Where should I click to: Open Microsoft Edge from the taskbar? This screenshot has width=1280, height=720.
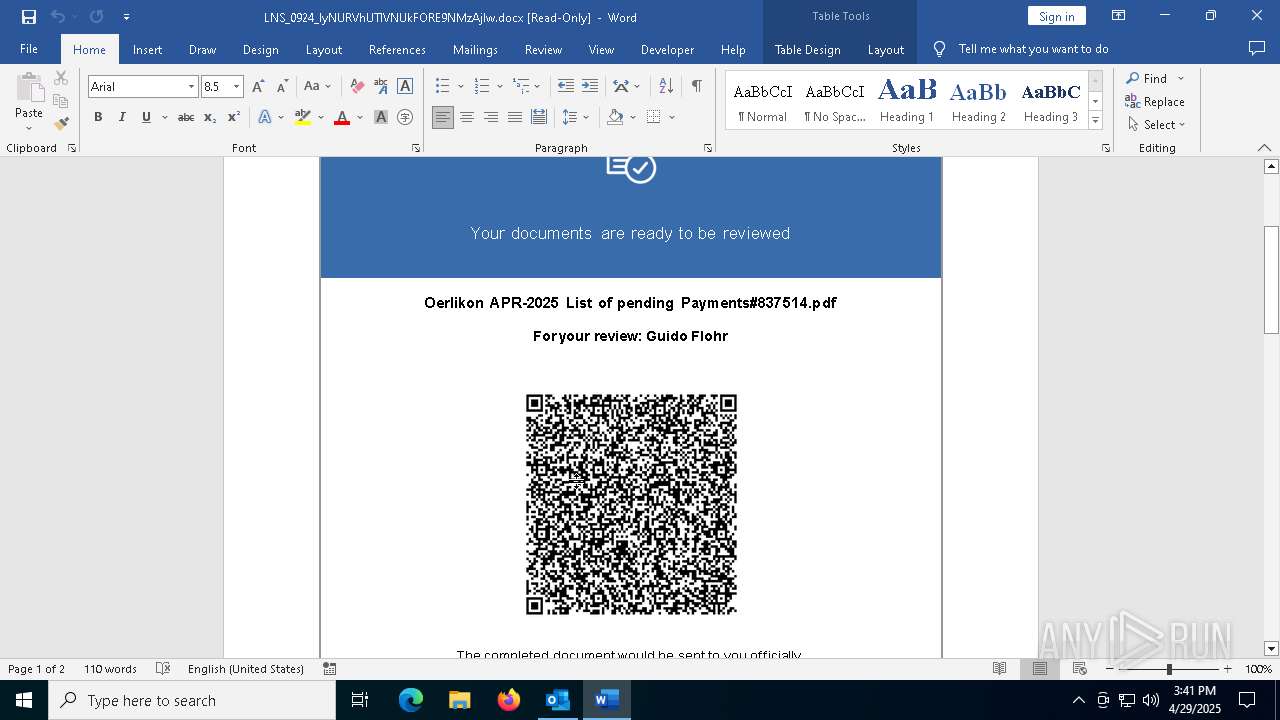pyautogui.click(x=411, y=700)
